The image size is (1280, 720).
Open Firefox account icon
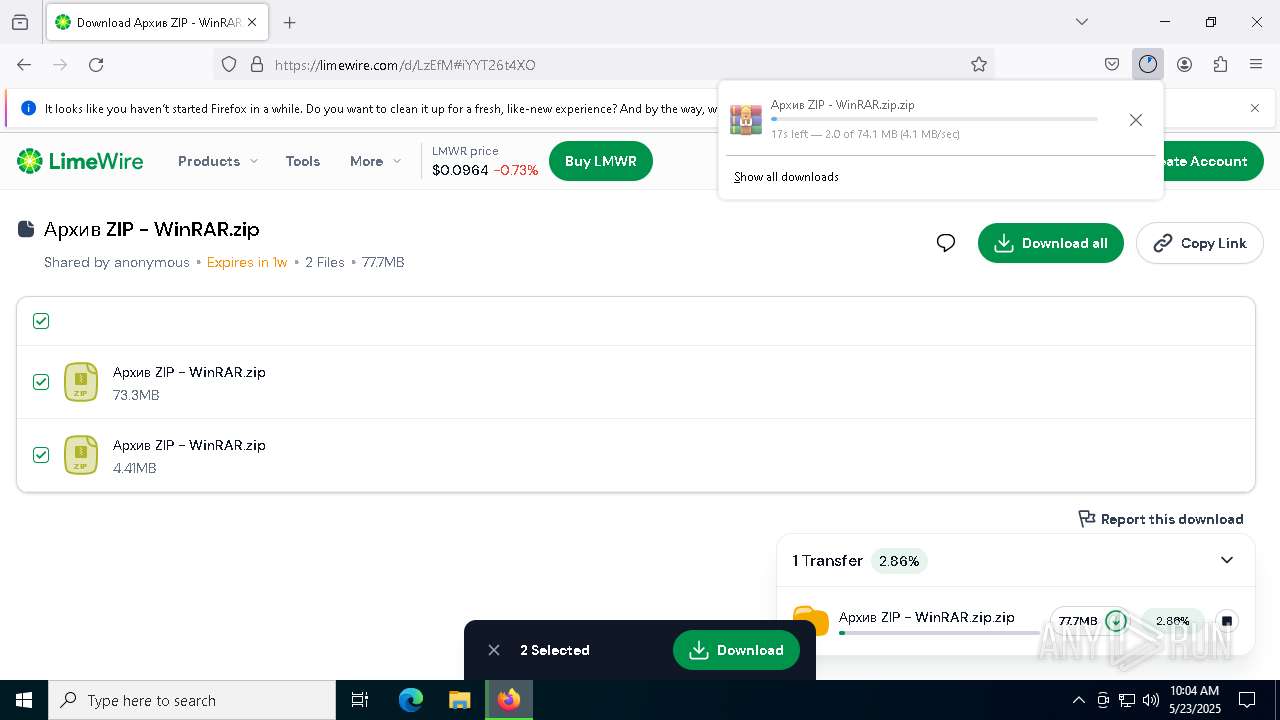click(1184, 64)
